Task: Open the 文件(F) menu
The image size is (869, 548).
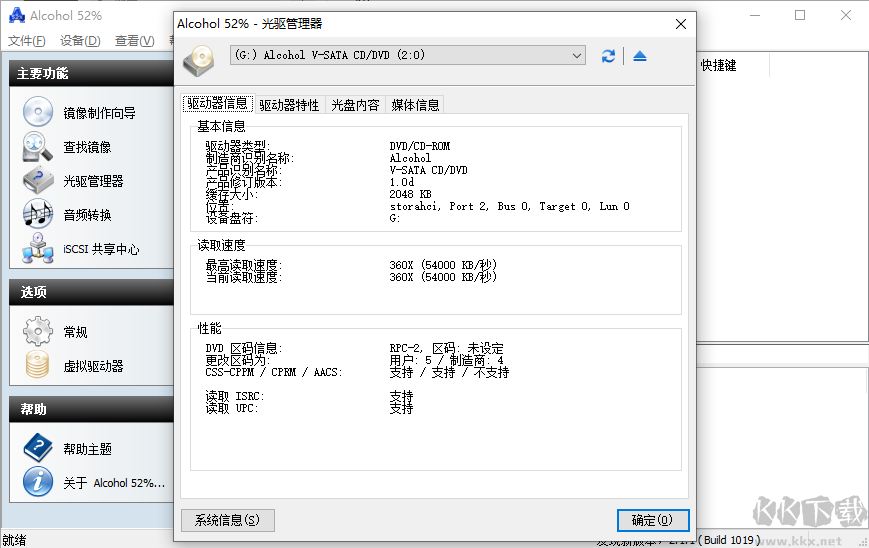Action: tap(26, 41)
